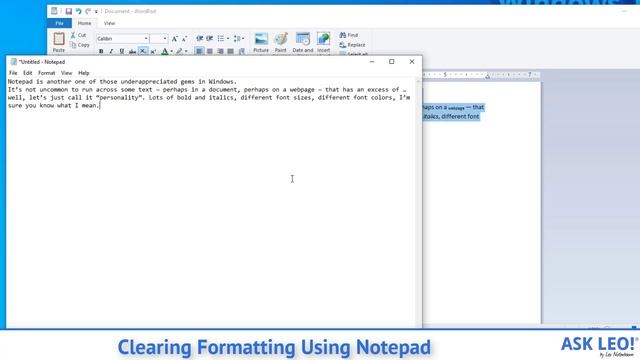This screenshot has height=360, width=640.
Task: Click the word "underappreciated" in Notepad
Action: [149, 82]
